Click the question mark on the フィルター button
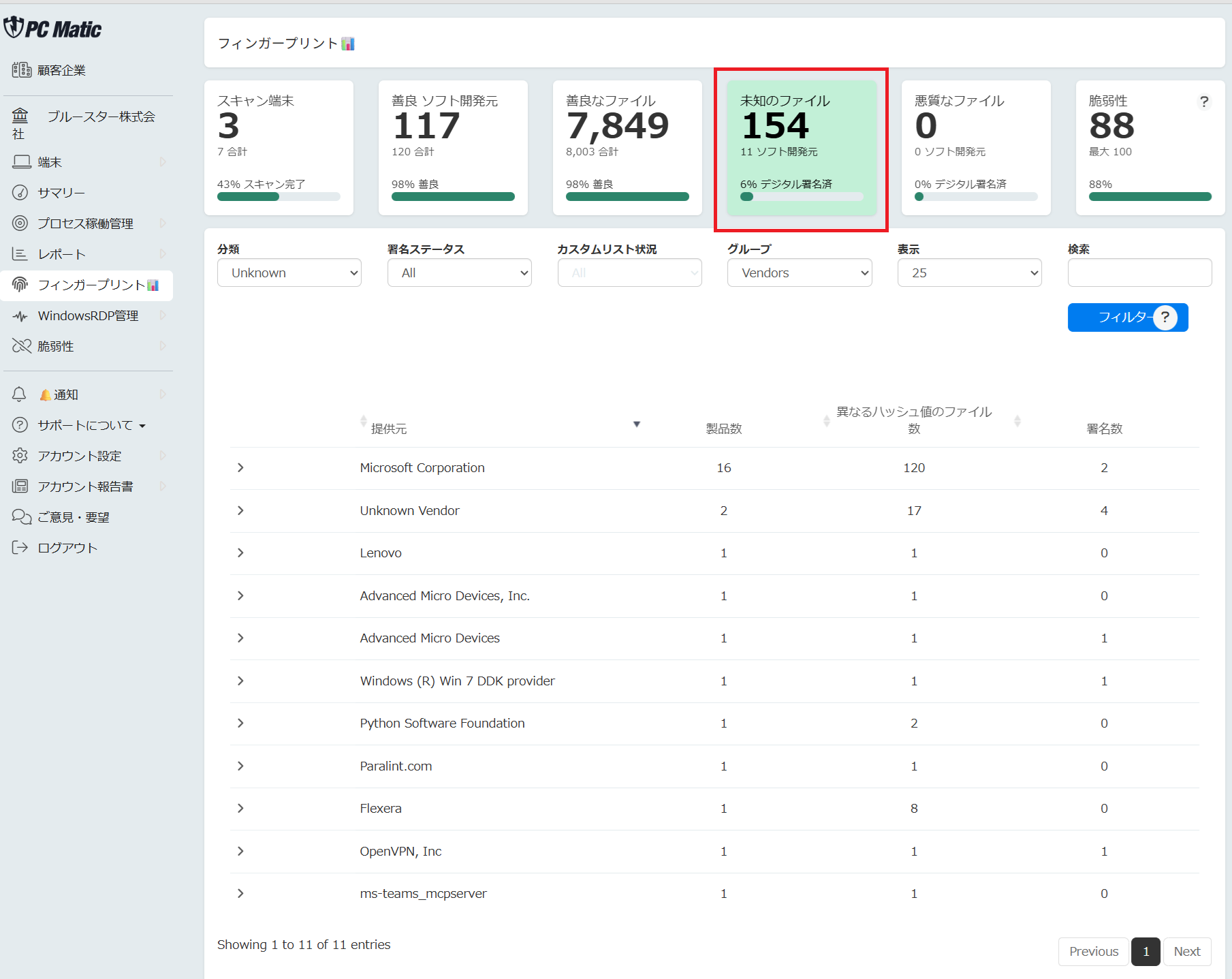The height and width of the screenshot is (979, 1232). pyautogui.click(x=1165, y=317)
